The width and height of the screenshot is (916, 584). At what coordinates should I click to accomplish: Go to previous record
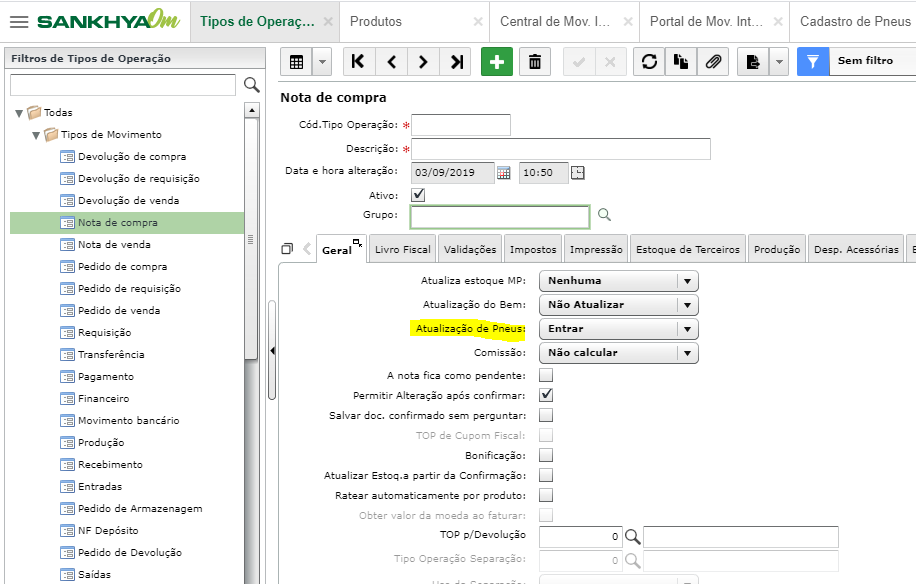click(391, 61)
